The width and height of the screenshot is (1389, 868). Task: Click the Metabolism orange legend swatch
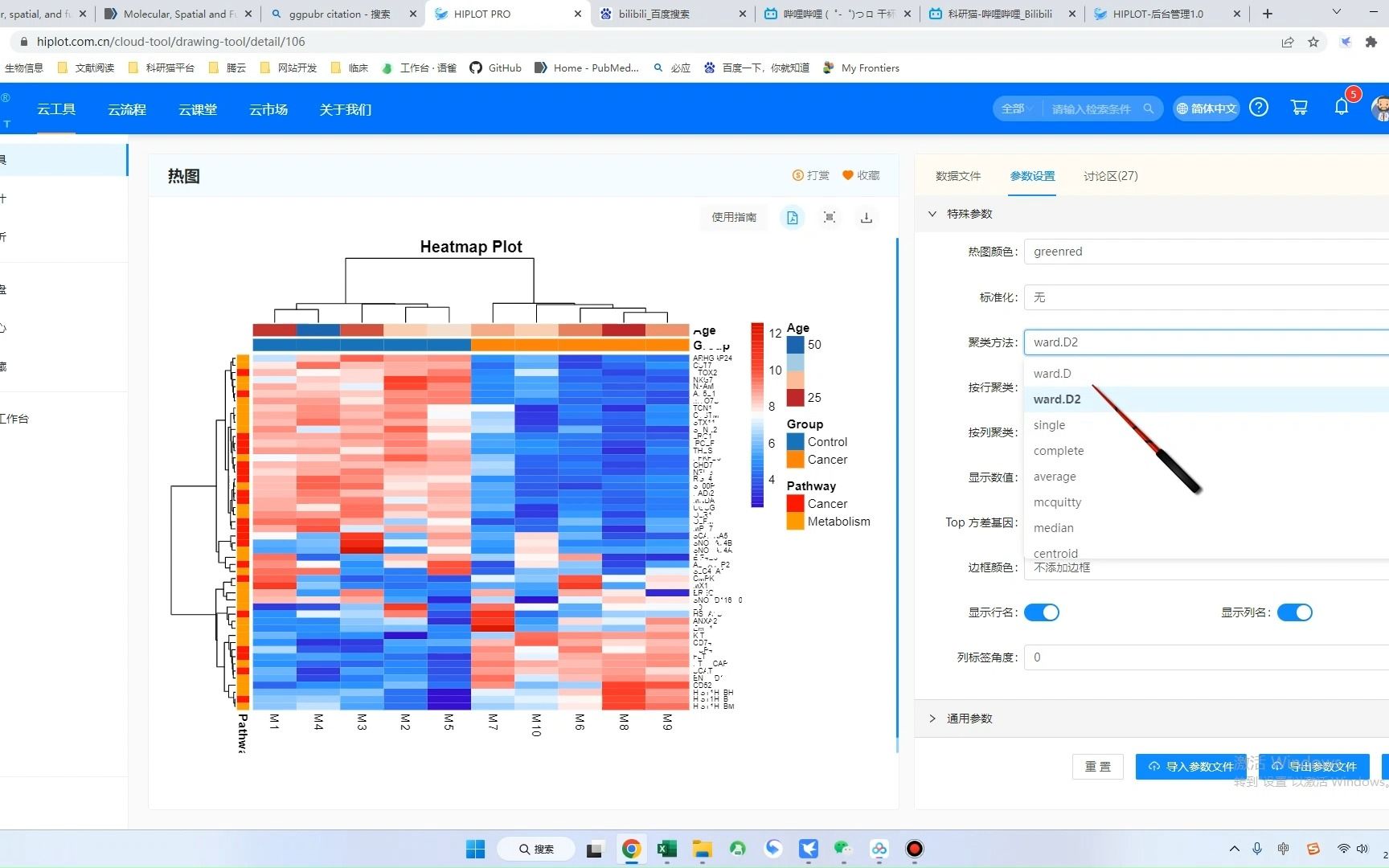795,522
